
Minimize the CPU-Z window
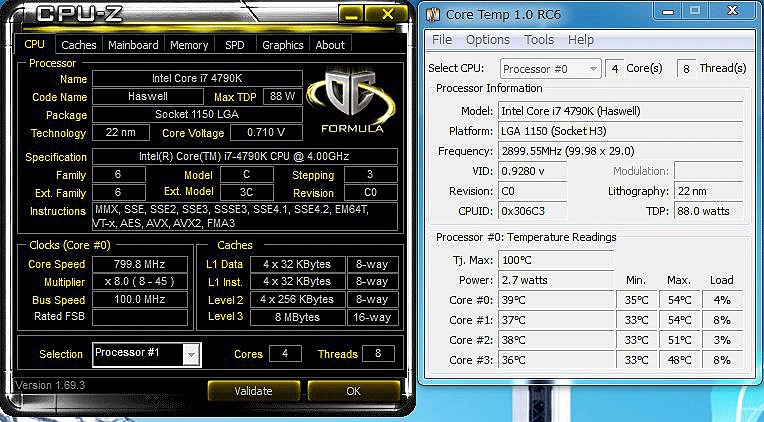[350, 14]
